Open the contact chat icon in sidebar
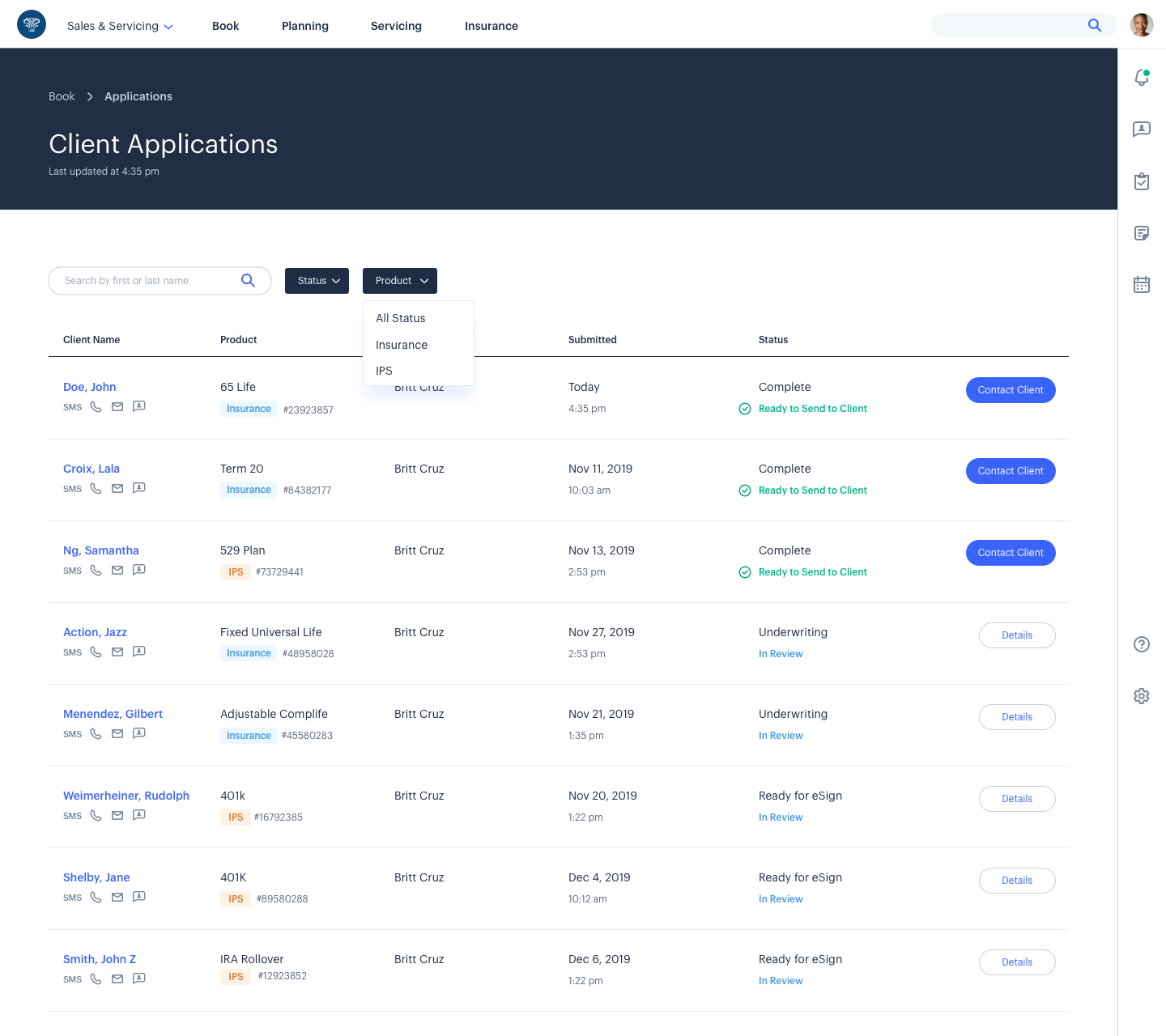 pyautogui.click(x=1142, y=129)
